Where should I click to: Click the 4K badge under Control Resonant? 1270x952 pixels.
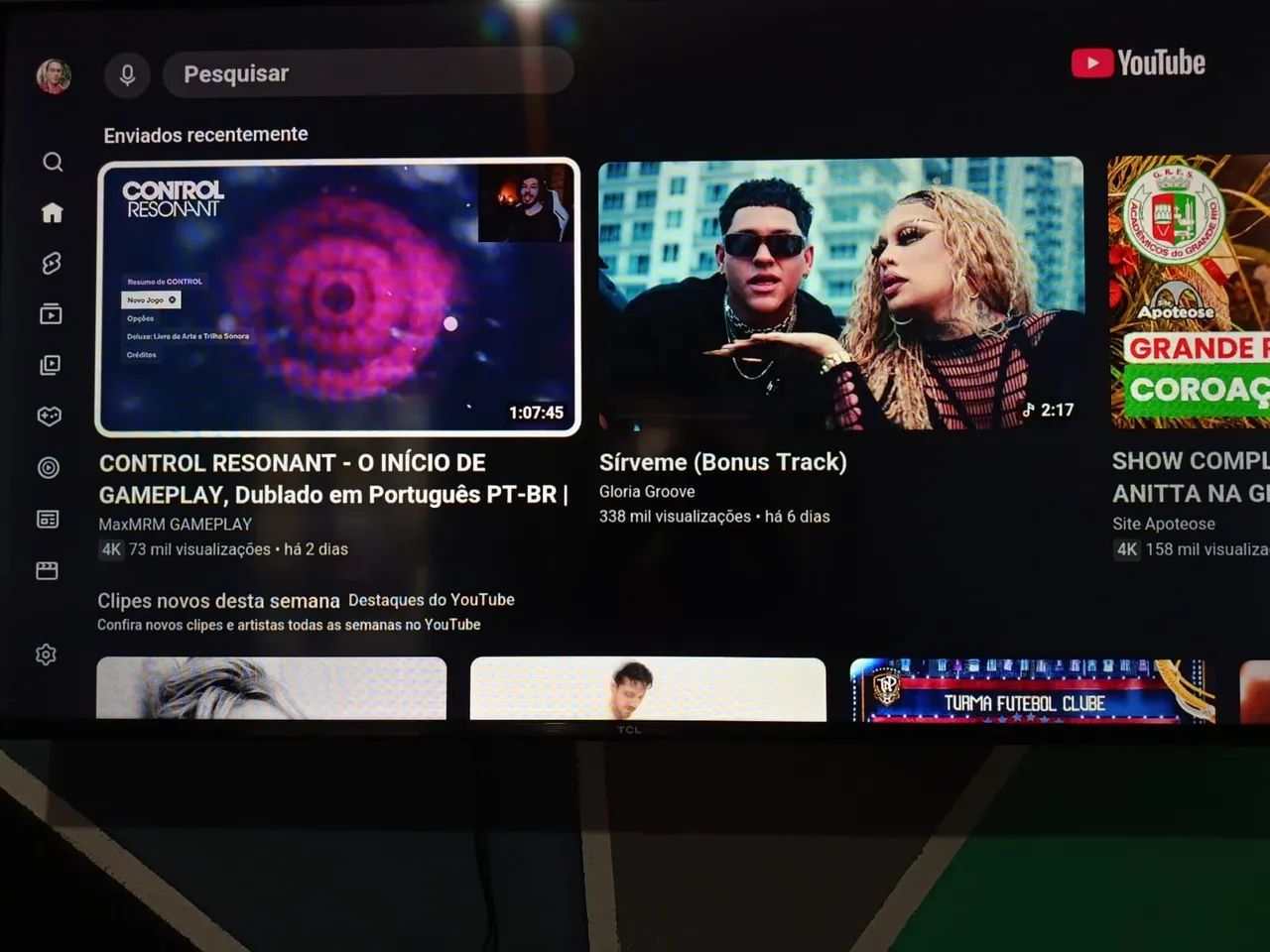click(111, 548)
